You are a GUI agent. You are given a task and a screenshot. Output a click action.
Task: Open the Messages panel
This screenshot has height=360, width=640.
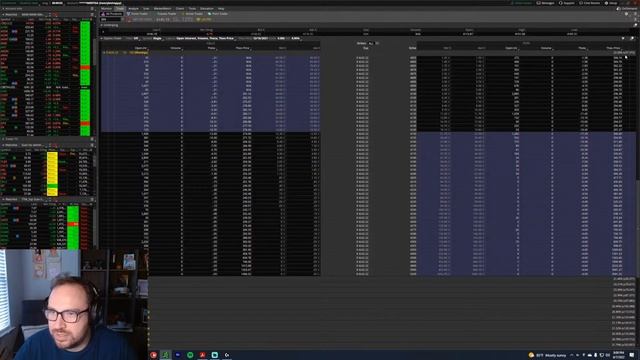(x=545, y=3)
